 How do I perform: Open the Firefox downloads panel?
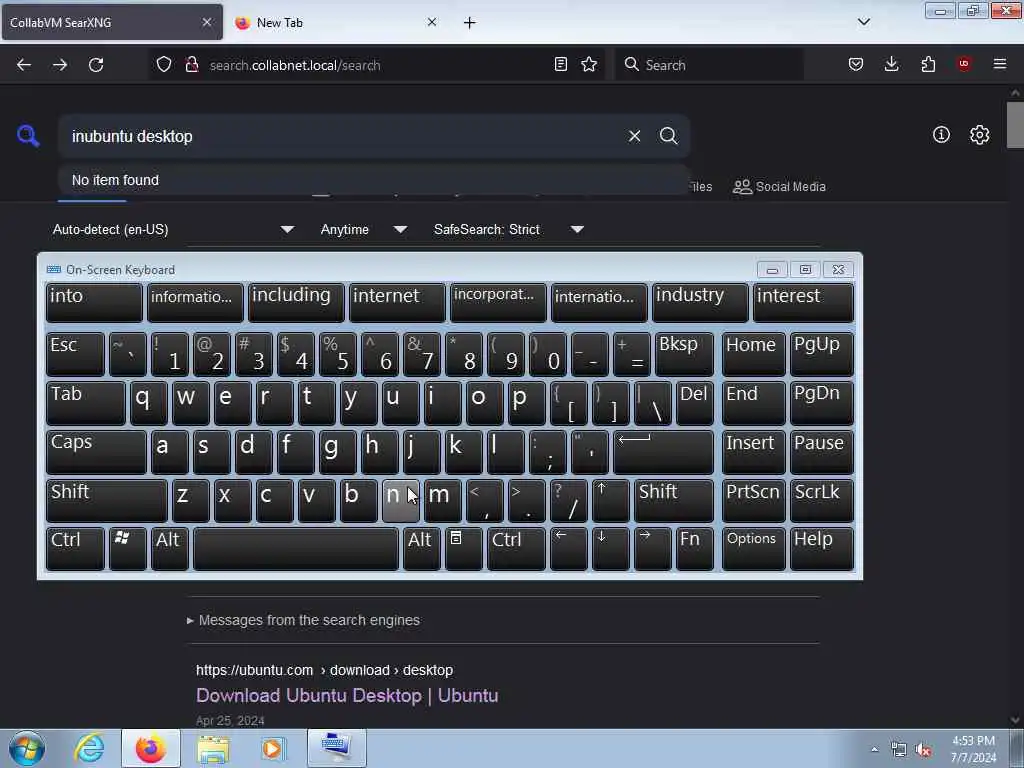pyautogui.click(x=891, y=65)
